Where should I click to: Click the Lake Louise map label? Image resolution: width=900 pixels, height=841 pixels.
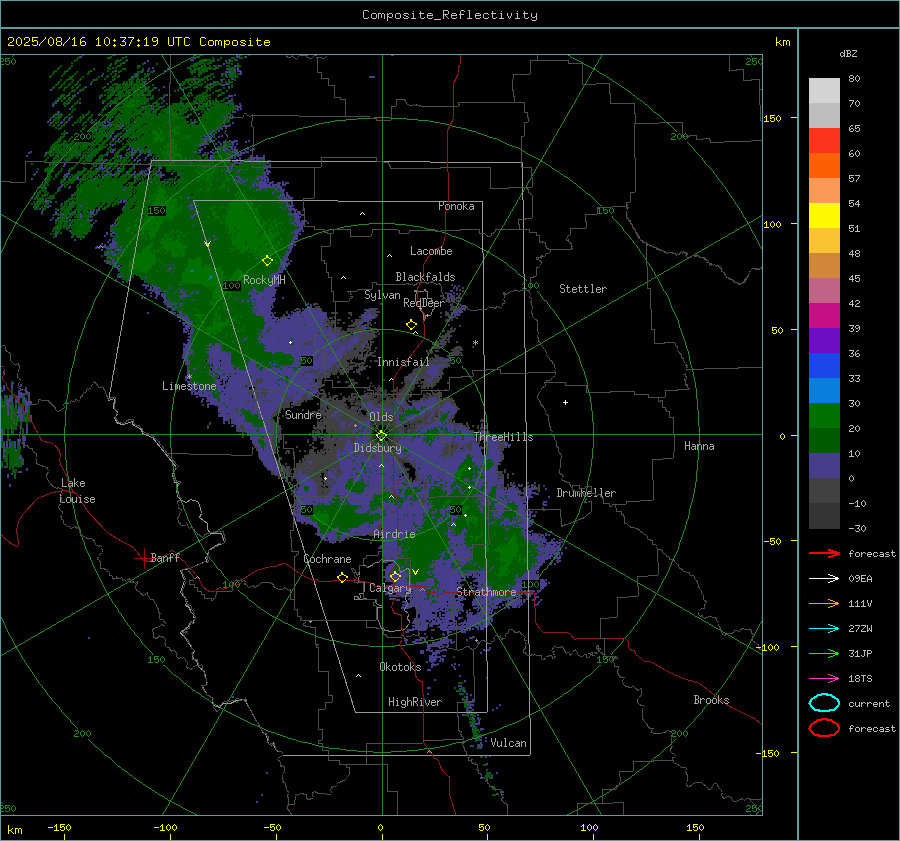(77, 491)
